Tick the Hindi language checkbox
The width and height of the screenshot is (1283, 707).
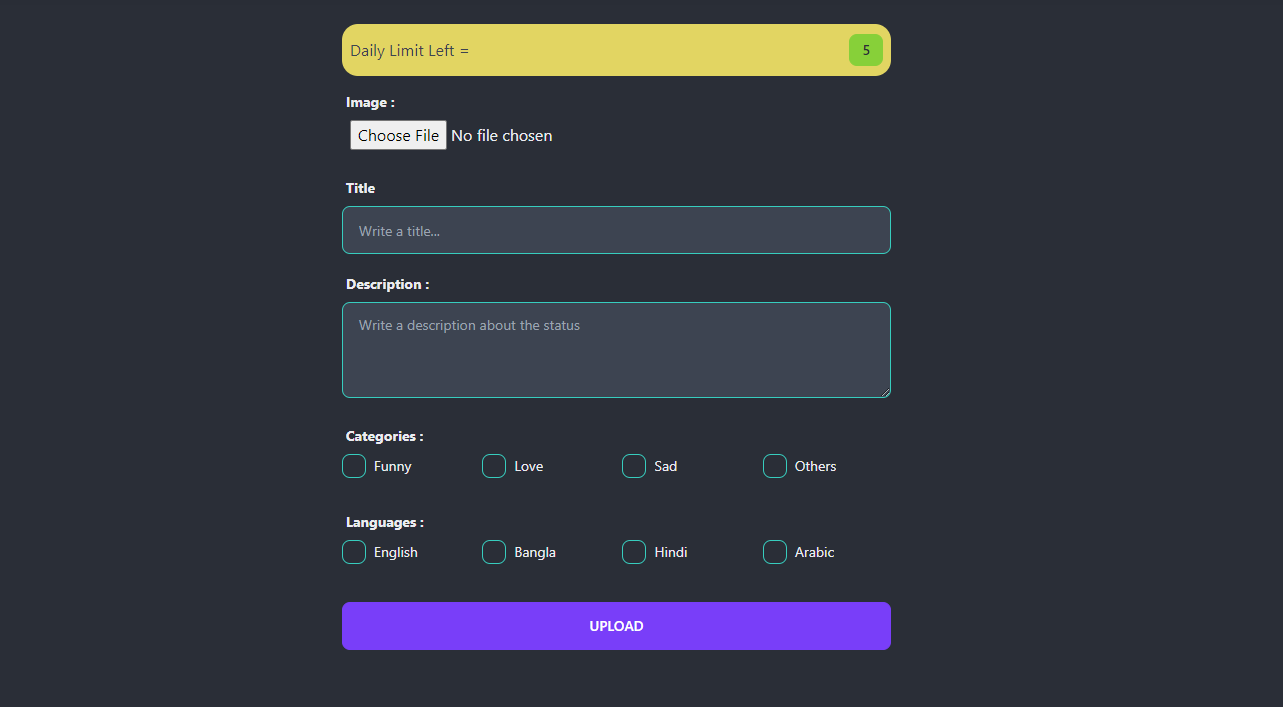634,552
